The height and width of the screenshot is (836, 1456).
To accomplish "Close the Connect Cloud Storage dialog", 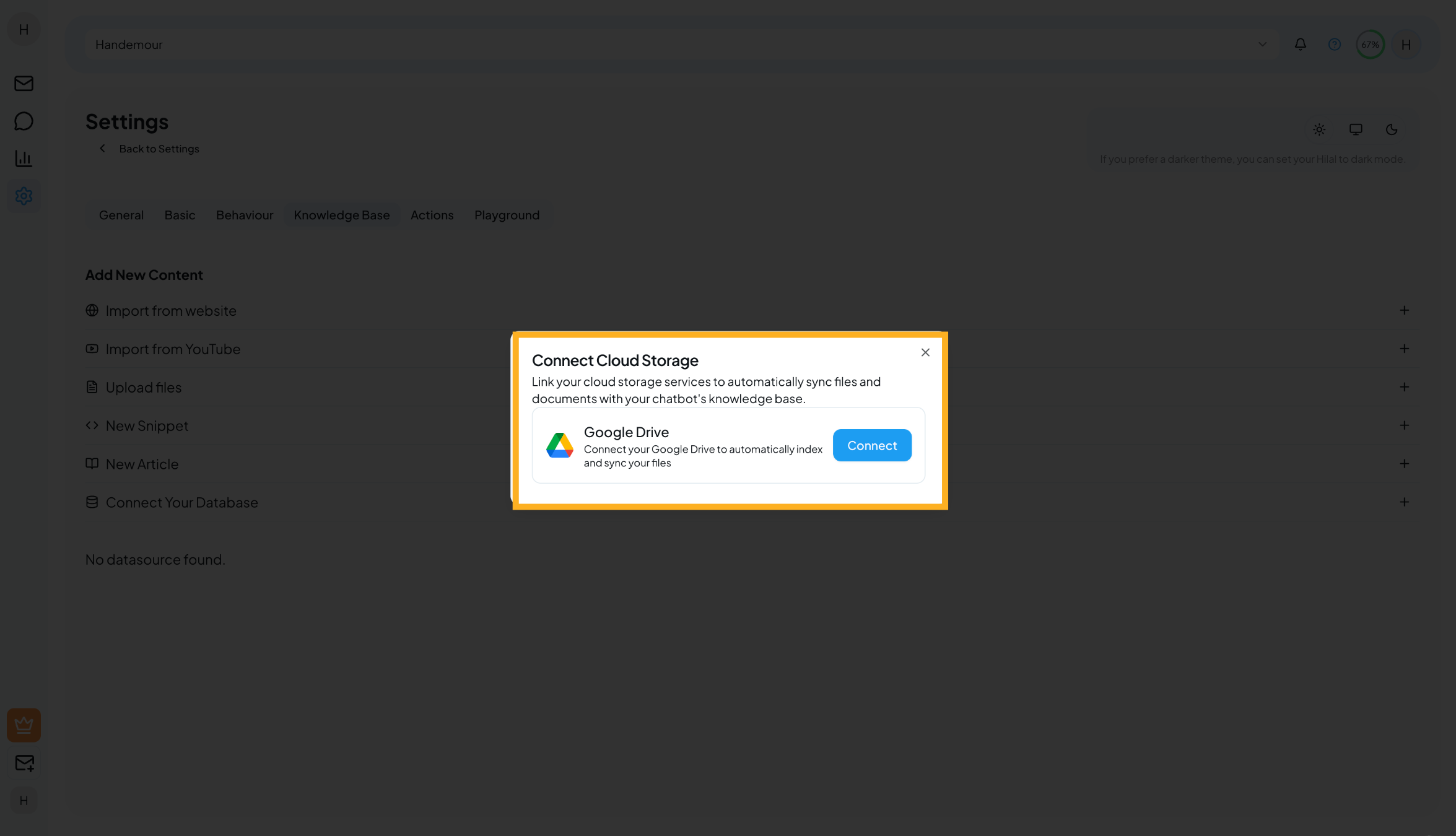I will 925,352.
